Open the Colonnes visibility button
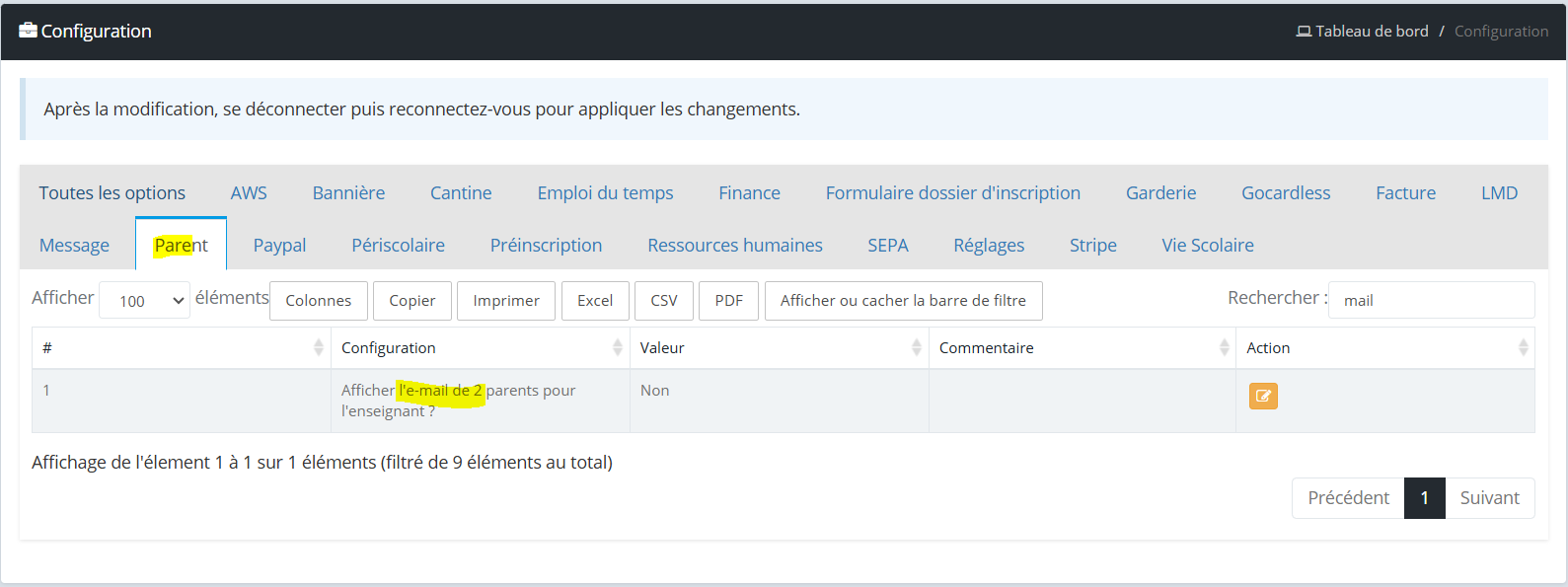The height and width of the screenshot is (587, 1568). [319, 301]
